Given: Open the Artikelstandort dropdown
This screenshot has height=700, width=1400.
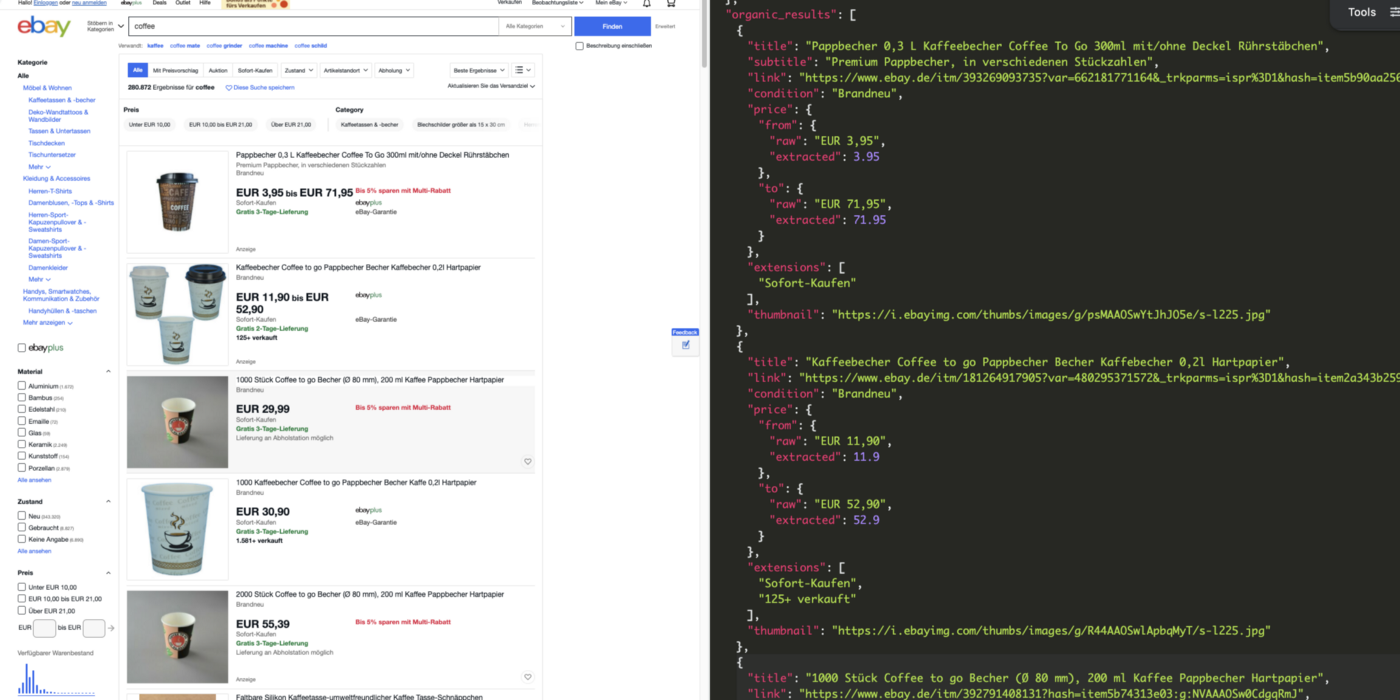Looking at the screenshot, I should 346,71.
